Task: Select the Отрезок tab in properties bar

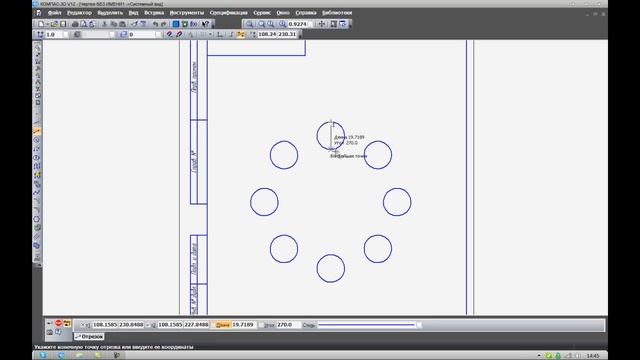Action: [89, 336]
